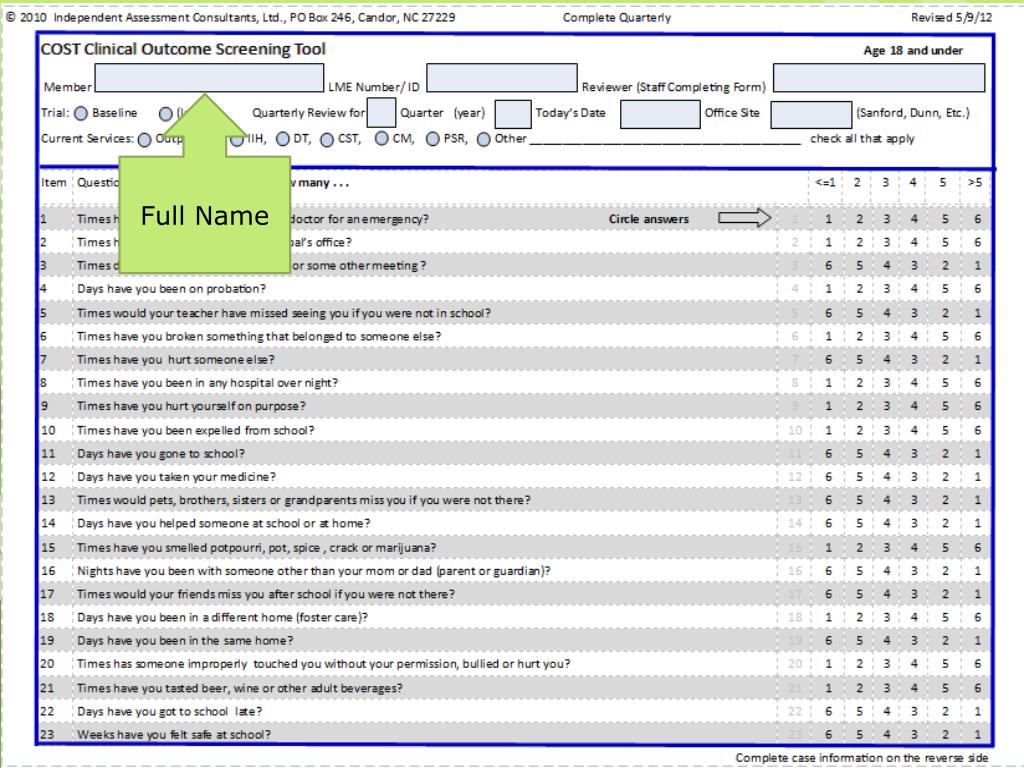Viewport: 1024px width, 768px height.
Task: Click the copyright line with PO Box 246
Action: point(231,18)
